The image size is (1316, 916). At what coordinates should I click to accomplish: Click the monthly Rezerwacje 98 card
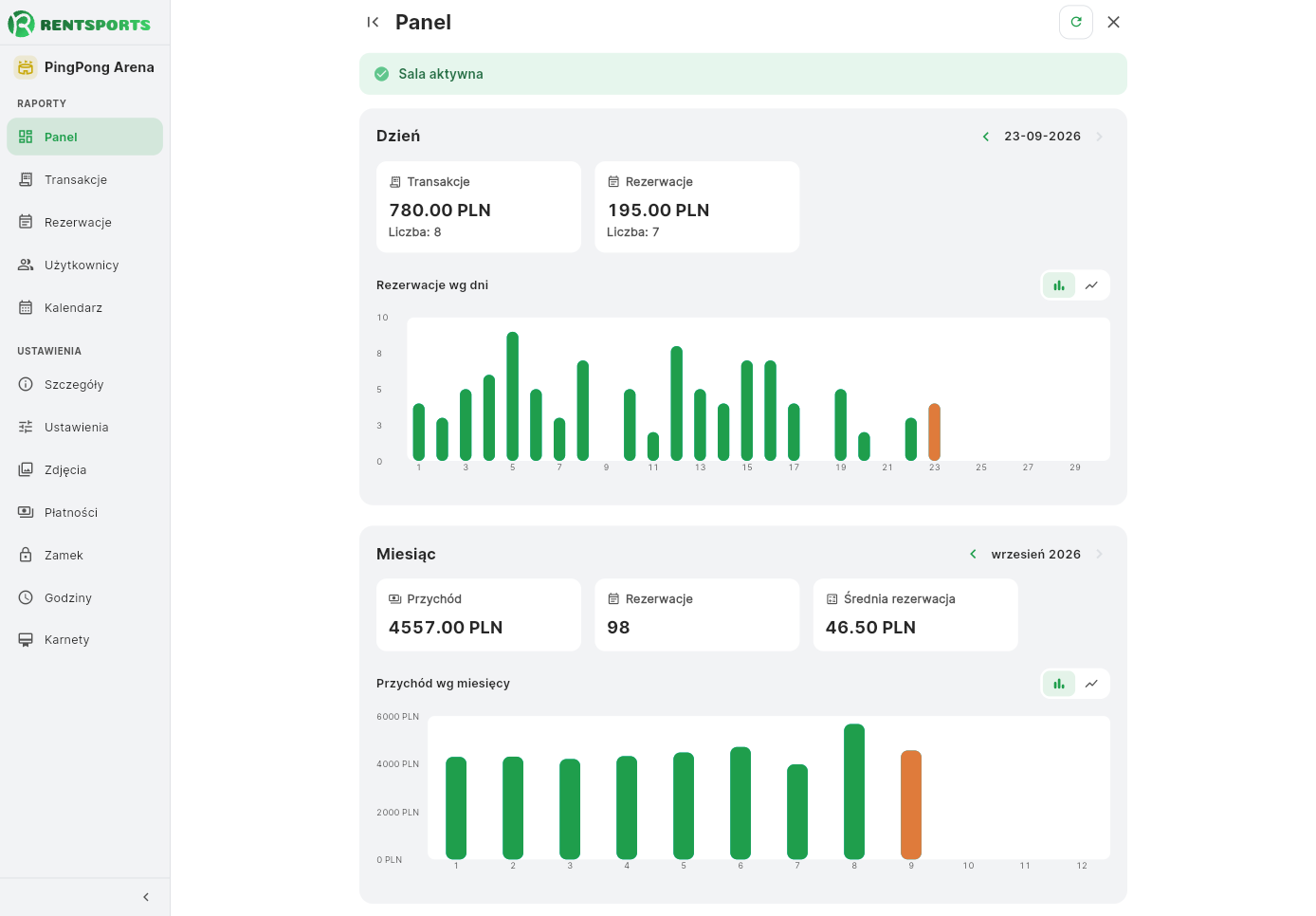697,614
